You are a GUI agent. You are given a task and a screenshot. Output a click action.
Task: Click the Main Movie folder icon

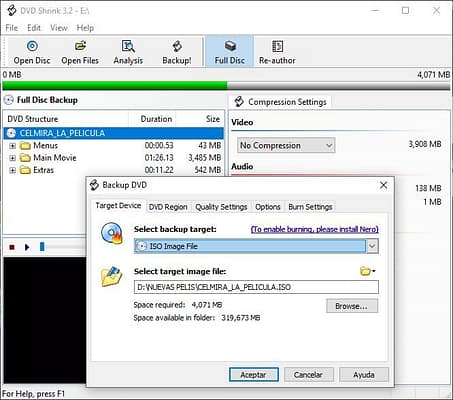click(x=25, y=158)
